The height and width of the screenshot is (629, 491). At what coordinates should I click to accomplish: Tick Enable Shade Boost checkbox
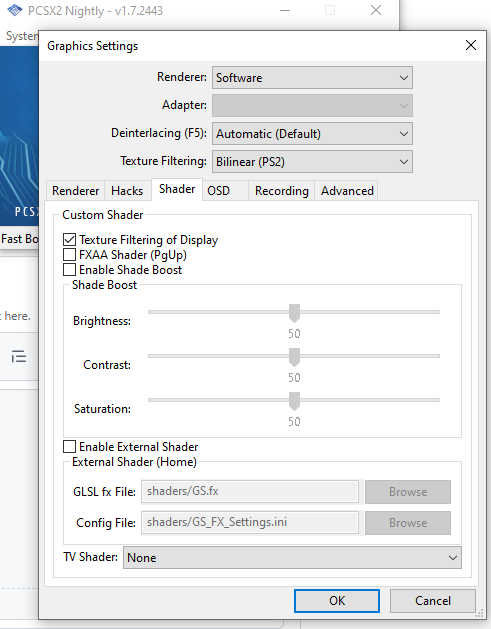(69, 270)
